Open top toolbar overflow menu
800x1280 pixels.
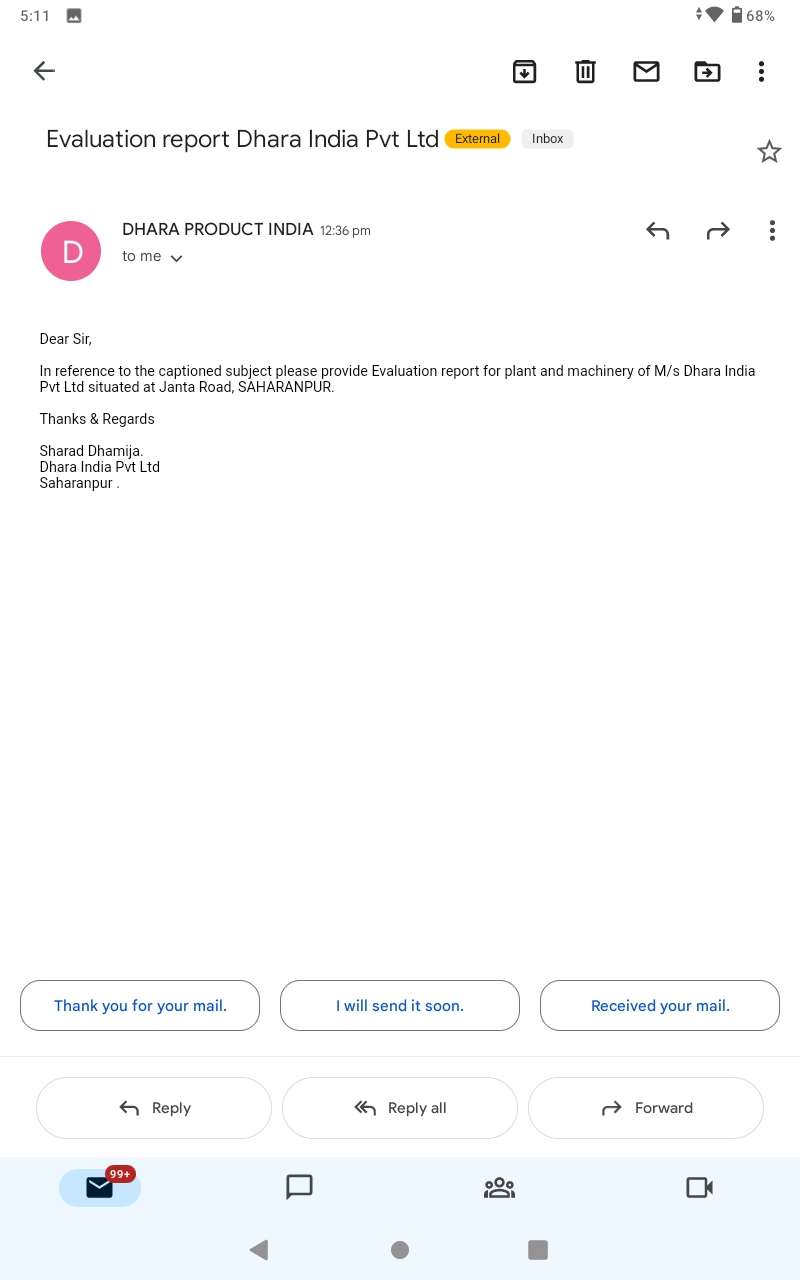761,71
